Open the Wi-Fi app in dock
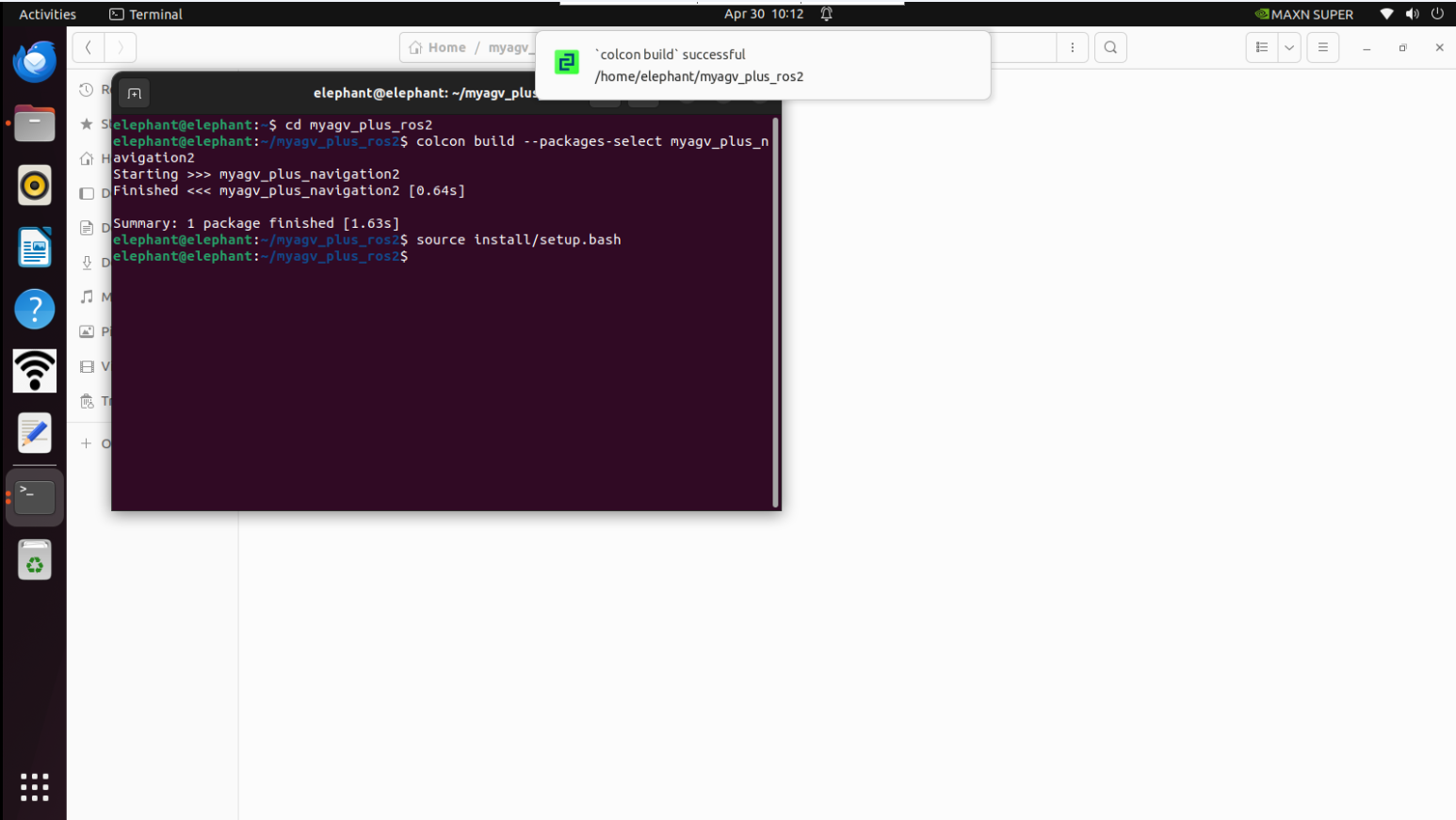Screen dimensions: 1456x820 (35, 371)
